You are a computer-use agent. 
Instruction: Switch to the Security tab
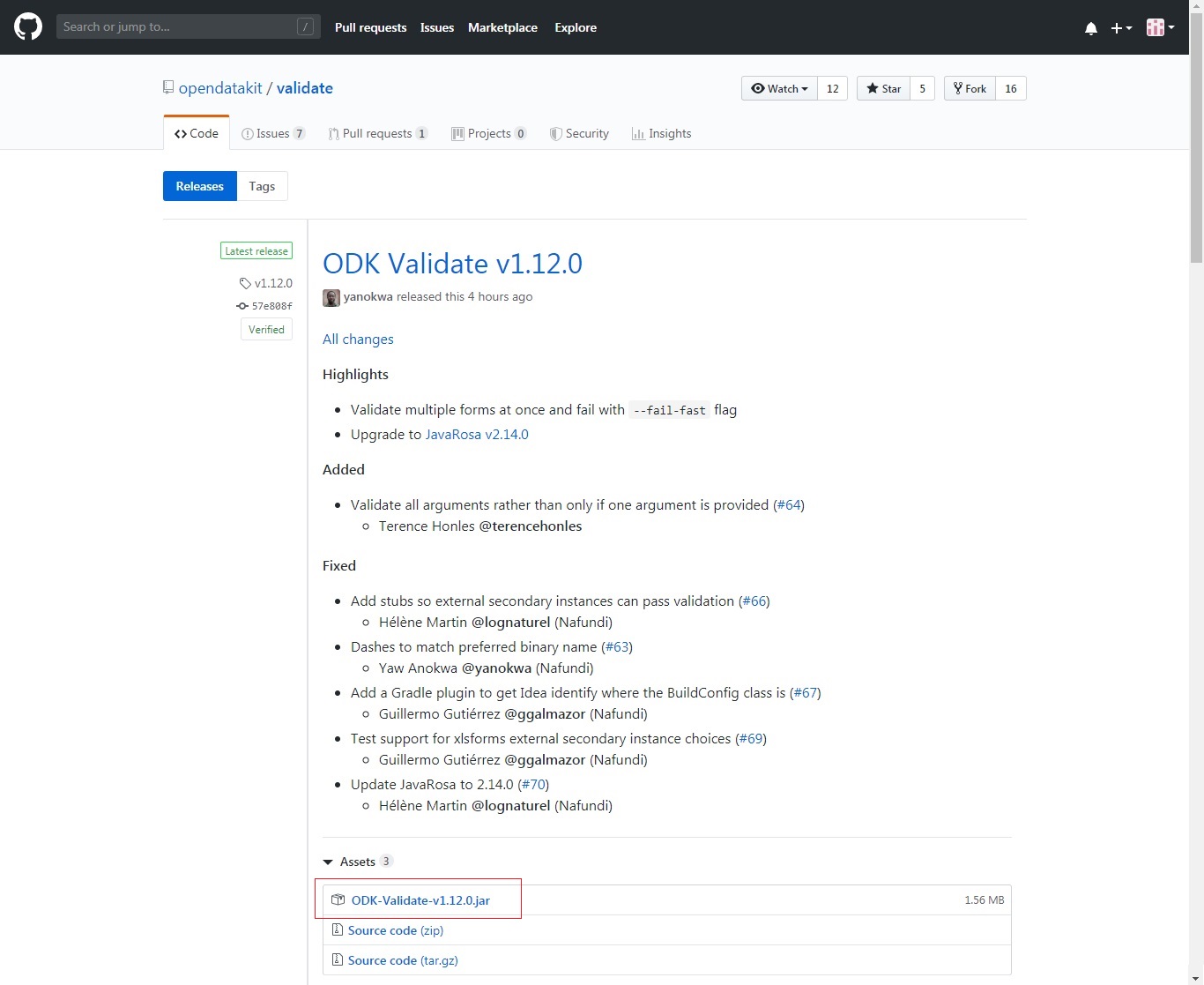(579, 133)
